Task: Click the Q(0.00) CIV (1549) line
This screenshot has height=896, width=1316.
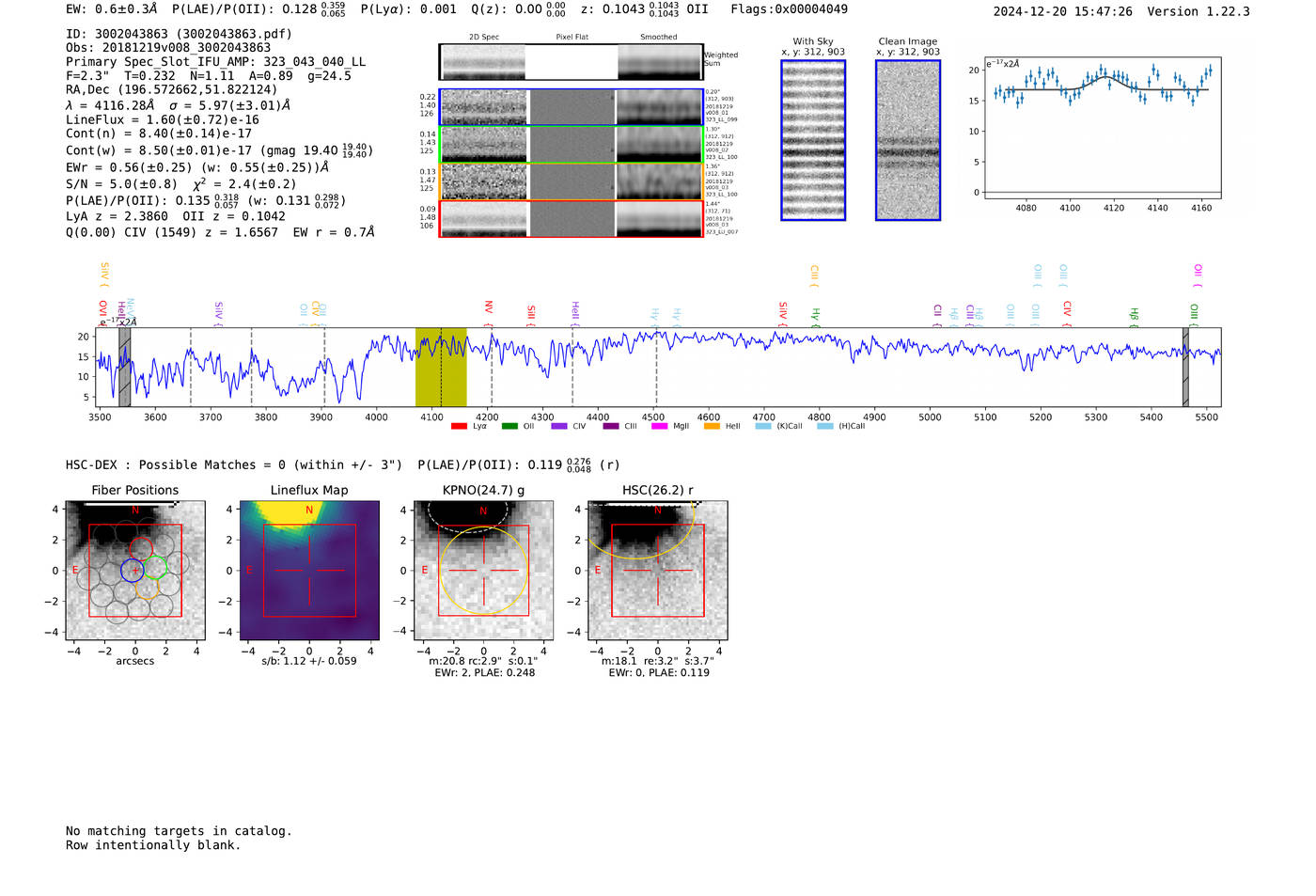Action: coord(220,232)
